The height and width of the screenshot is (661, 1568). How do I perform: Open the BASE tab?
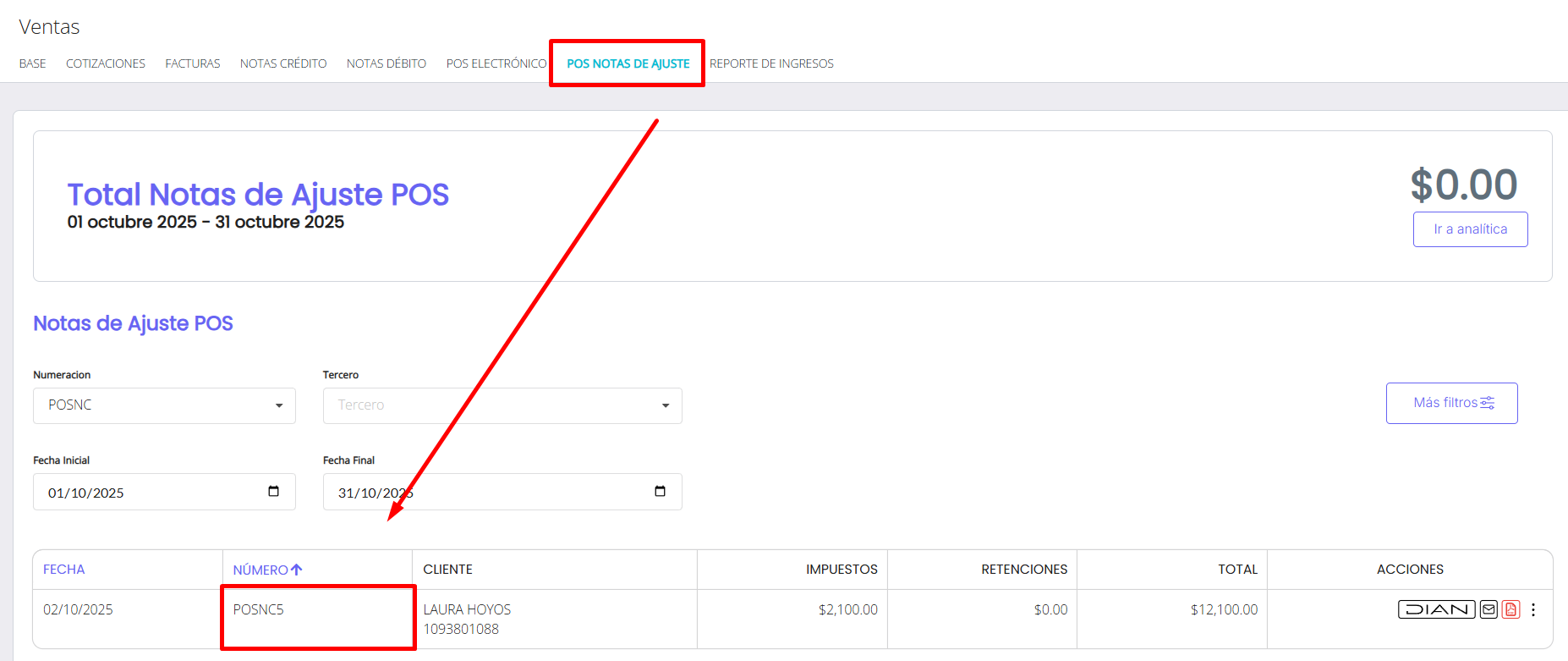coord(33,63)
